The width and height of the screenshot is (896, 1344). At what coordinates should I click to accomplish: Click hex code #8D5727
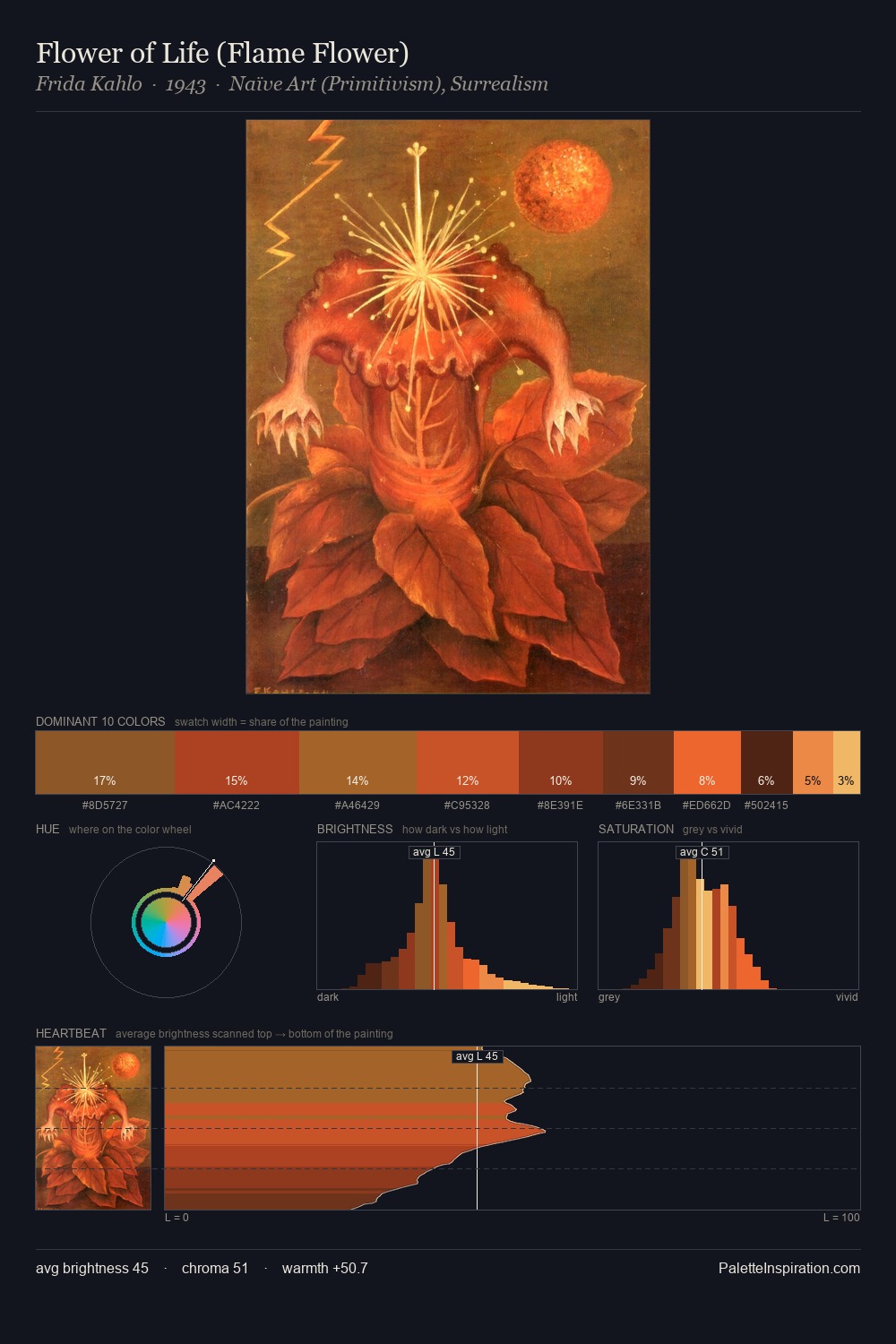coord(105,806)
